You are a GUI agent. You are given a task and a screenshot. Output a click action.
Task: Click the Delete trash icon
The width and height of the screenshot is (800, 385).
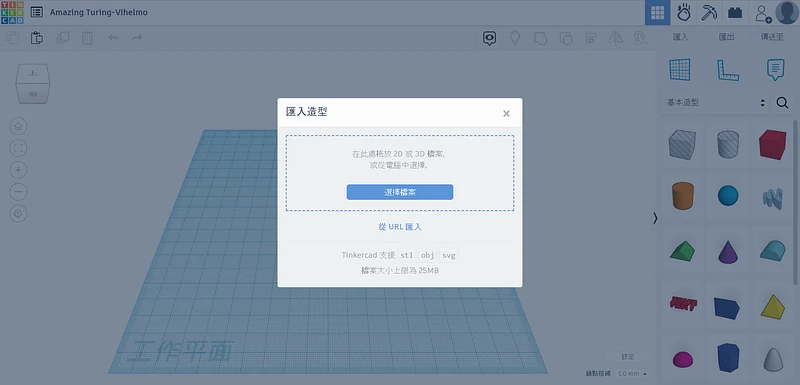(88, 38)
